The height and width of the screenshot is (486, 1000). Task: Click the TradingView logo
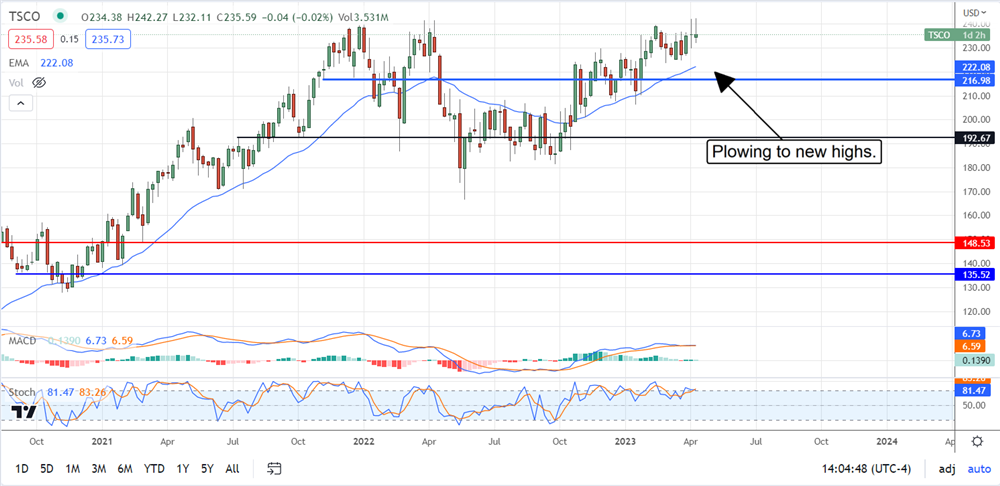[x=24, y=413]
